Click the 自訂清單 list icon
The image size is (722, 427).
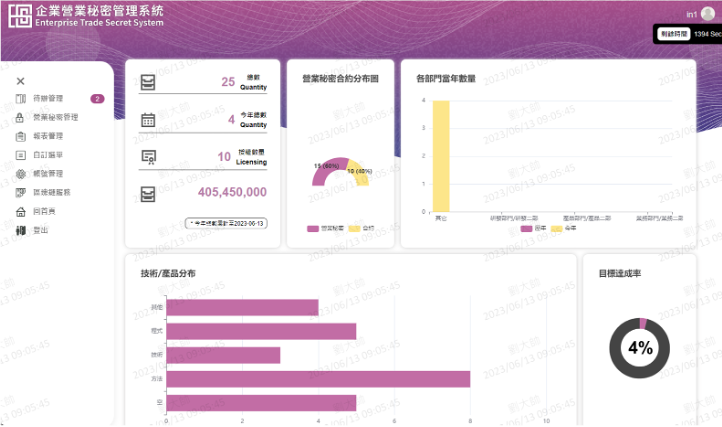point(21,155)
